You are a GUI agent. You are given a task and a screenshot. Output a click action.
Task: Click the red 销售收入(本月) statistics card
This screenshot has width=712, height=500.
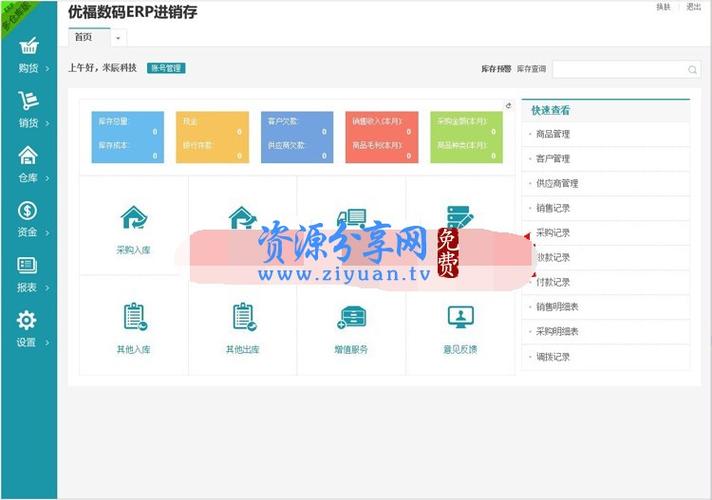(x=382, y=137)
